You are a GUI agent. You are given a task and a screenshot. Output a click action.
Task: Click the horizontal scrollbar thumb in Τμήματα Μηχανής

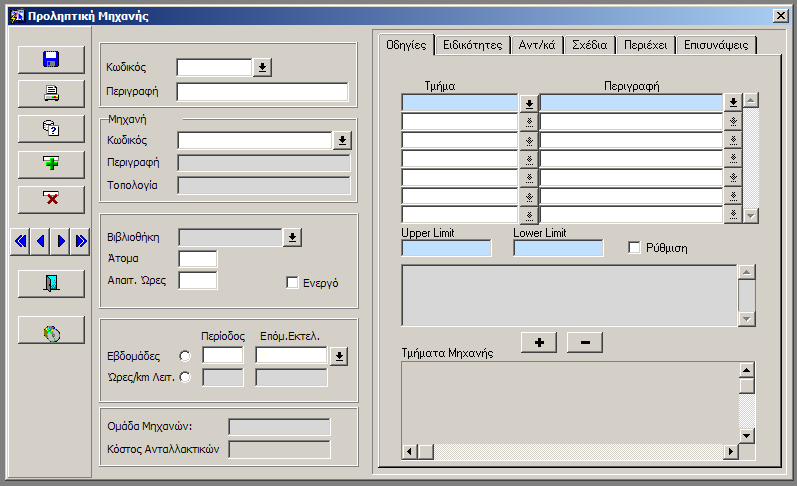tap(425, 451)
